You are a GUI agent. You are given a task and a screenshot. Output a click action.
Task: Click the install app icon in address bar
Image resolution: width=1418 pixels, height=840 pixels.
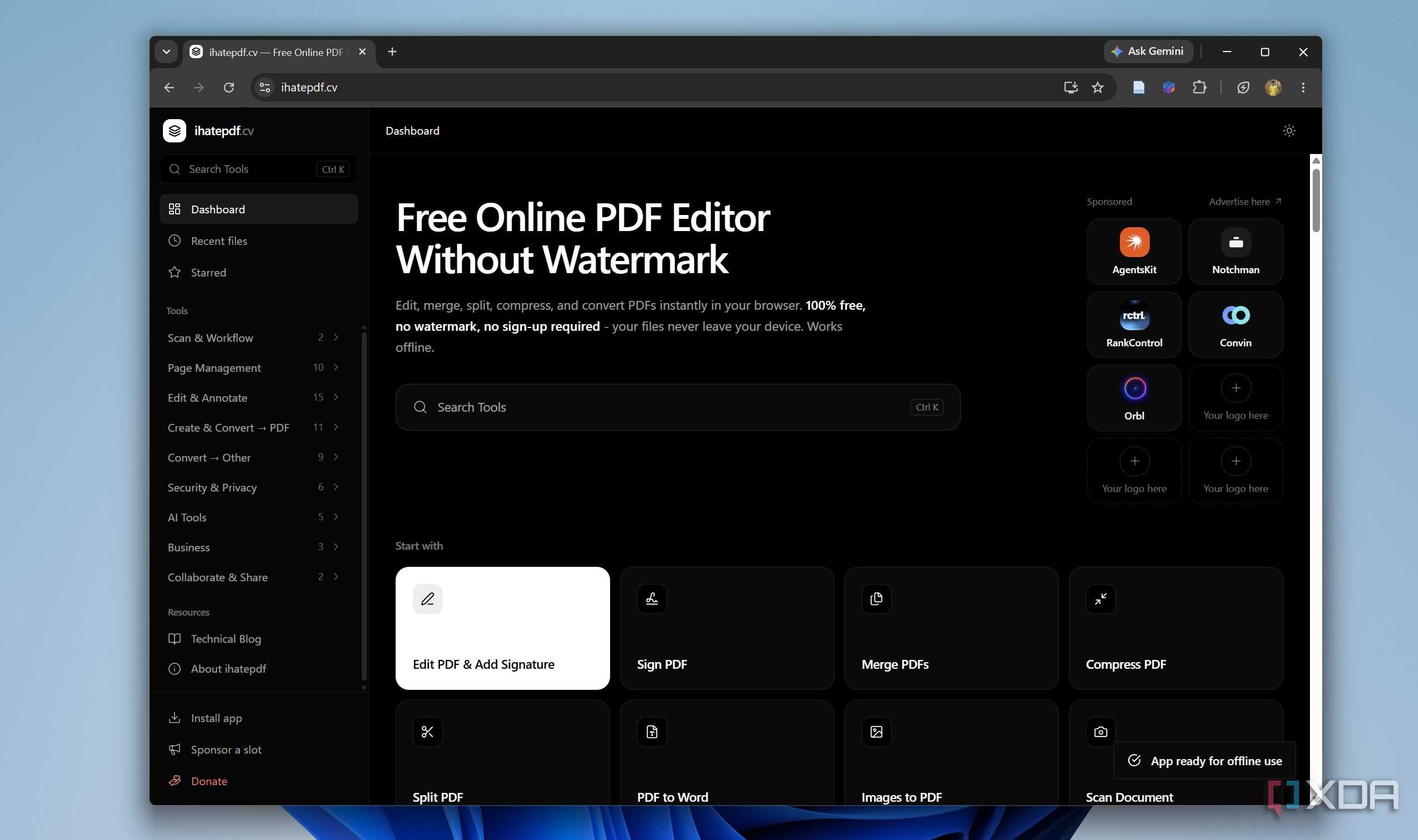1070,87
